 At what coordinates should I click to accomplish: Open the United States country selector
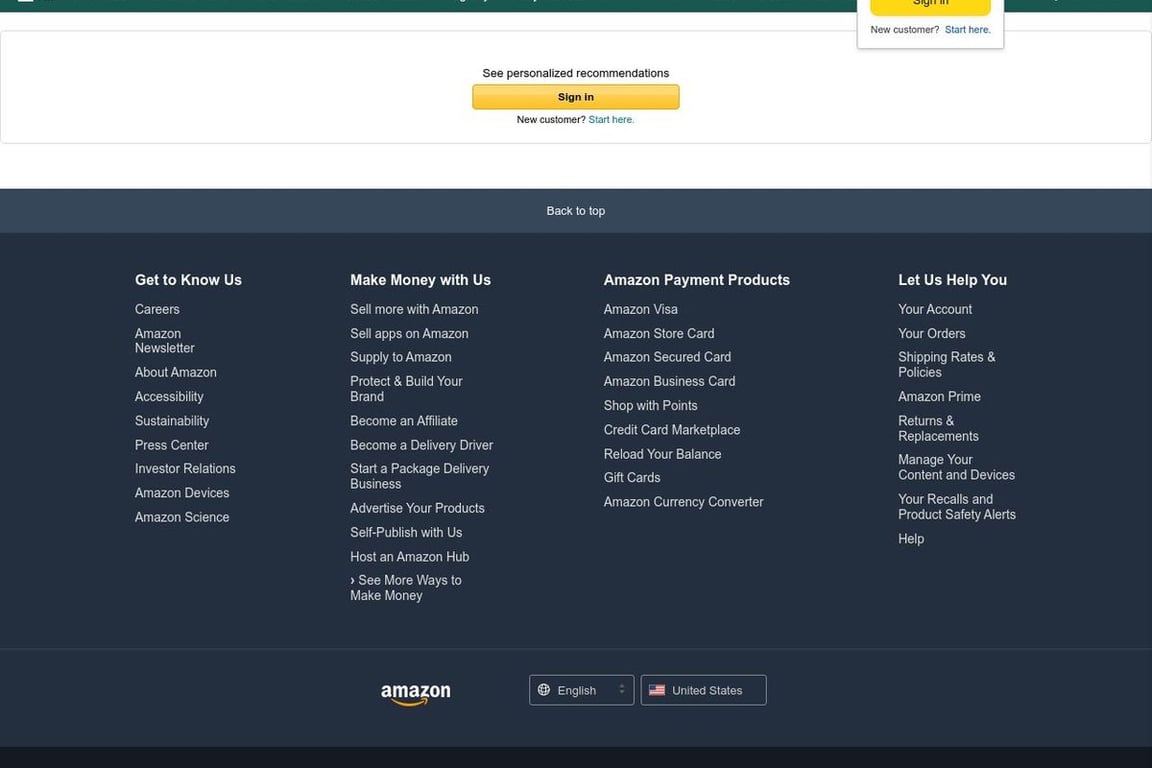(x=703, y=689)
